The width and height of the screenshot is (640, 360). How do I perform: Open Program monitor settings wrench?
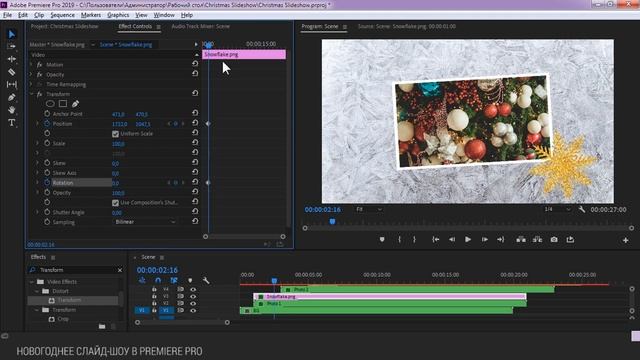582,209
